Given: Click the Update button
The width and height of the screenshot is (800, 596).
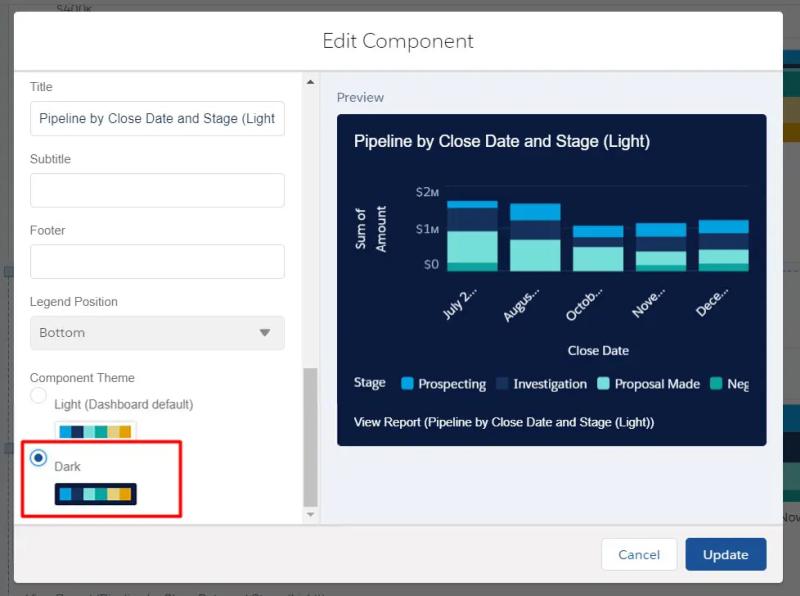Looking at the screenshot, I should [x=725, y=554].
